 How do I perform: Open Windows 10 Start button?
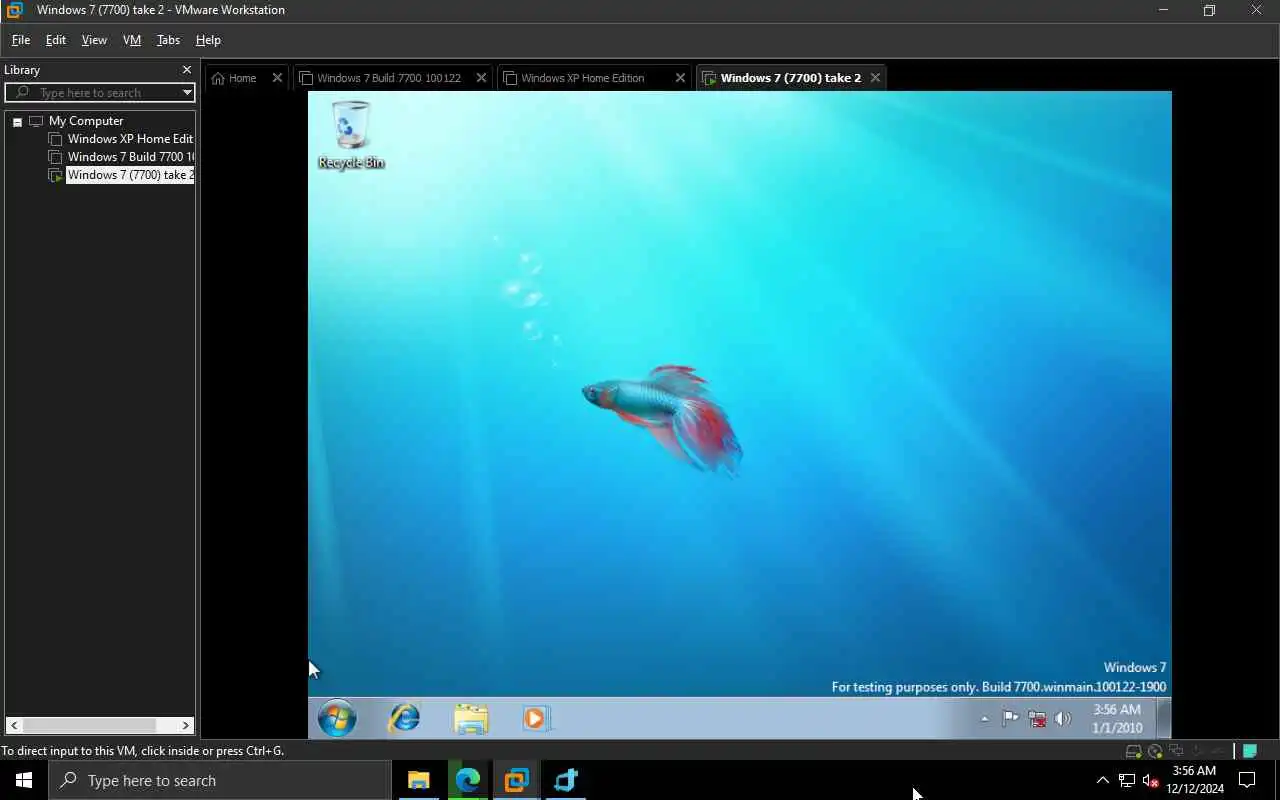pos(24,780)
